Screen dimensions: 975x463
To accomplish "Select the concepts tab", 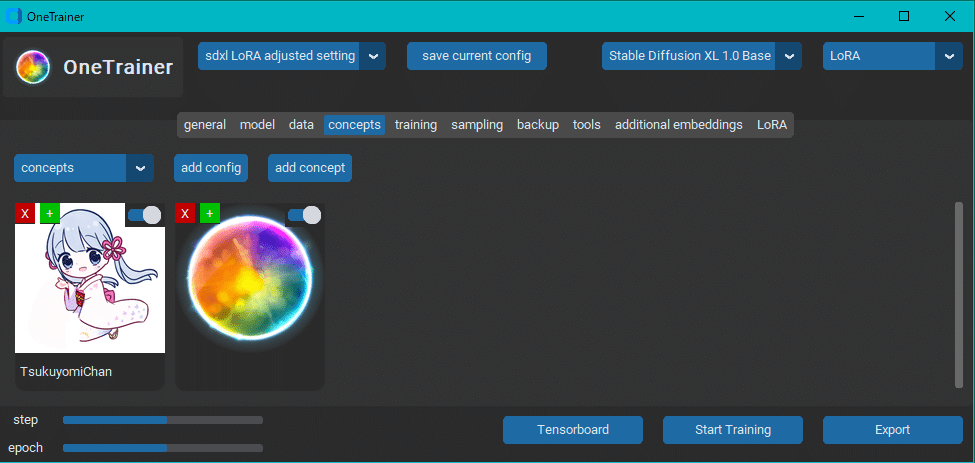I will click(x=354, y=125).
